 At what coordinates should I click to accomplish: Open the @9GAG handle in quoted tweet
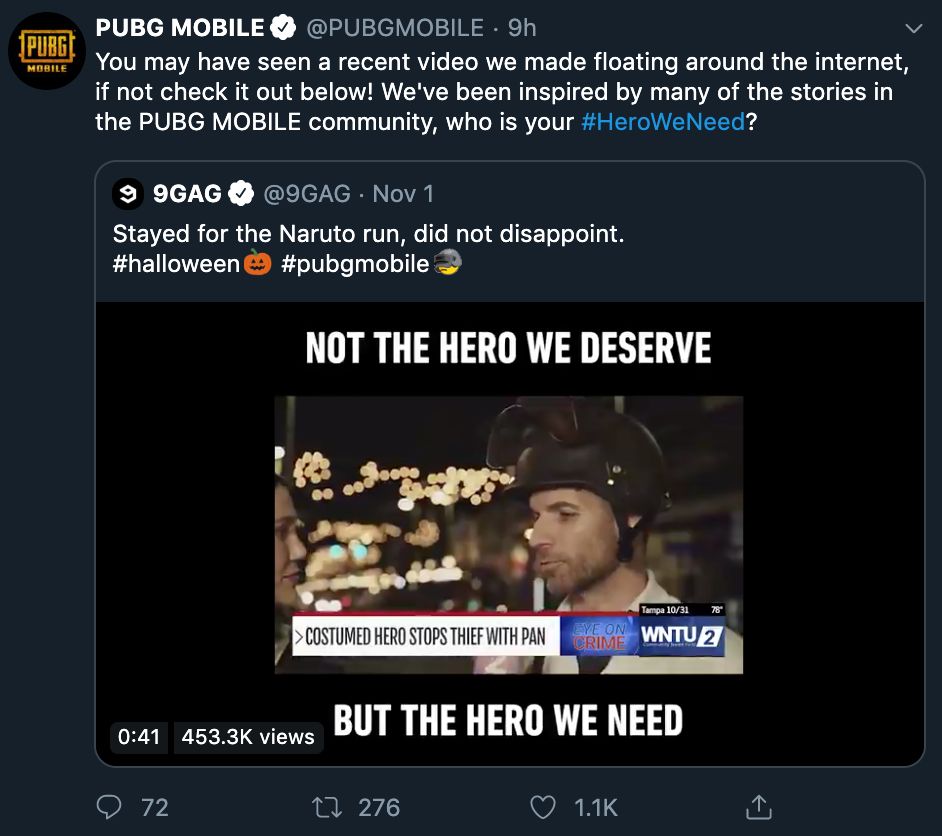[307, 193]
